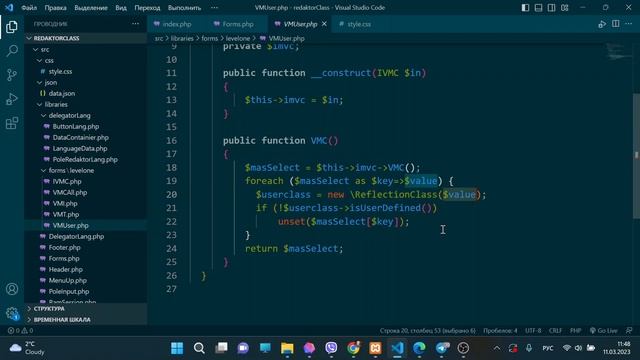Change the CRLF line ending setting
This screenshot has height=360, width=640.
tap(555, 331)
